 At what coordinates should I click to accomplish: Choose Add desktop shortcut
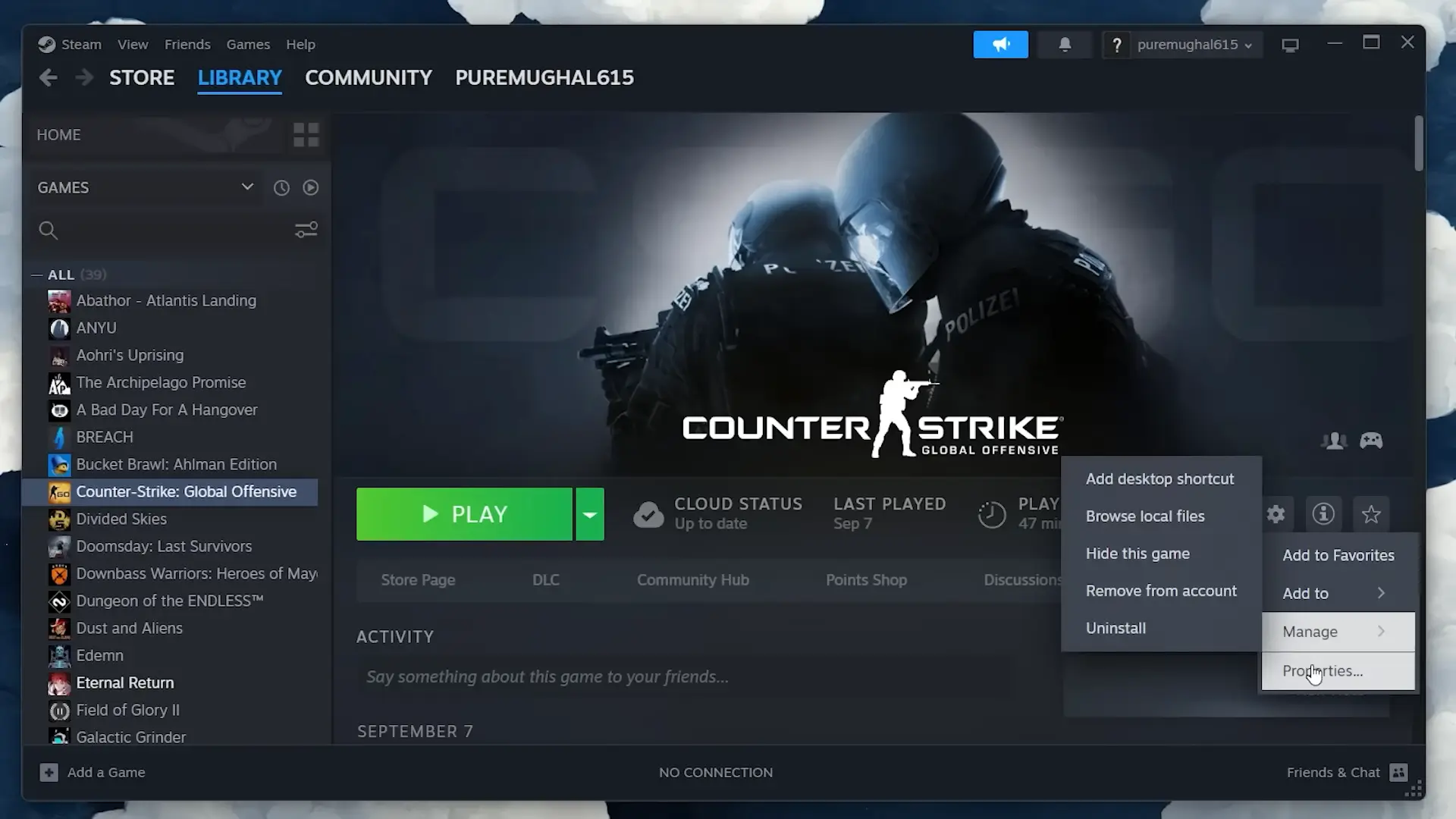pyautogui.click(x=1161, y=479)
